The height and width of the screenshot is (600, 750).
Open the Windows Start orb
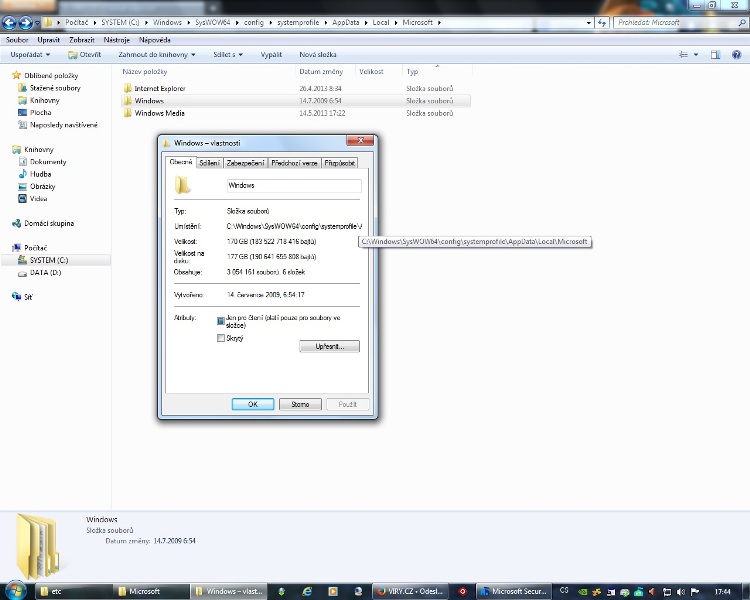point(17,591)
